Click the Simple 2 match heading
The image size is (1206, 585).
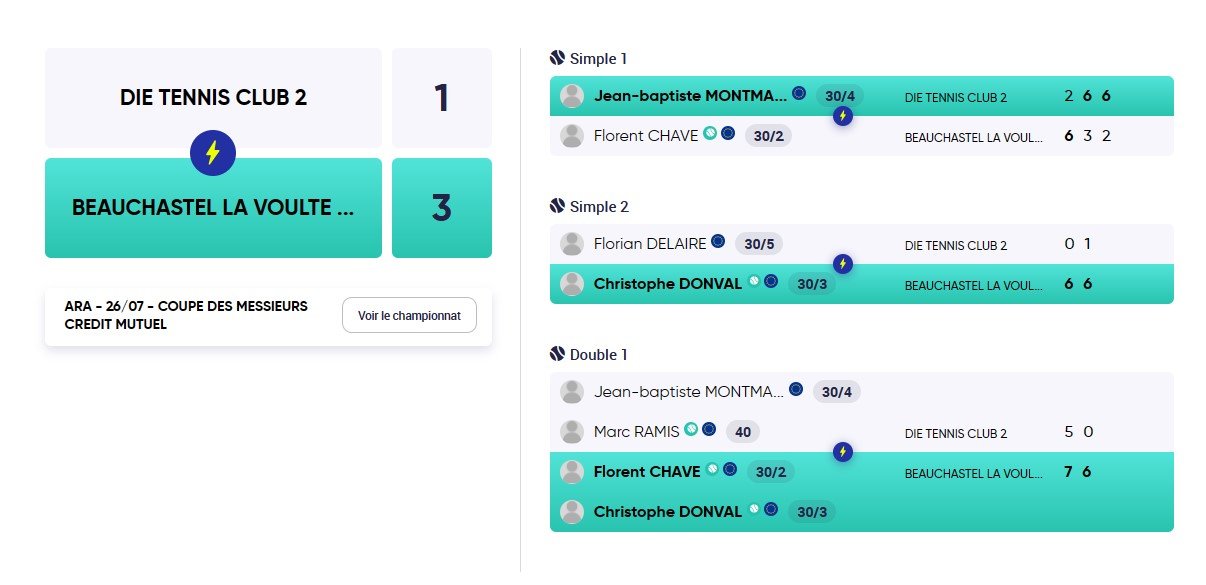(599, 207)
